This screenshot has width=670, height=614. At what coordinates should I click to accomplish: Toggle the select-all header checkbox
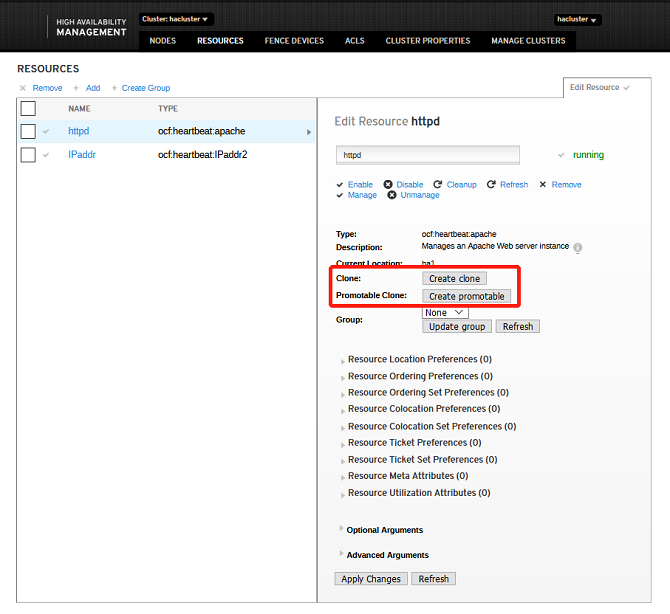28,108
